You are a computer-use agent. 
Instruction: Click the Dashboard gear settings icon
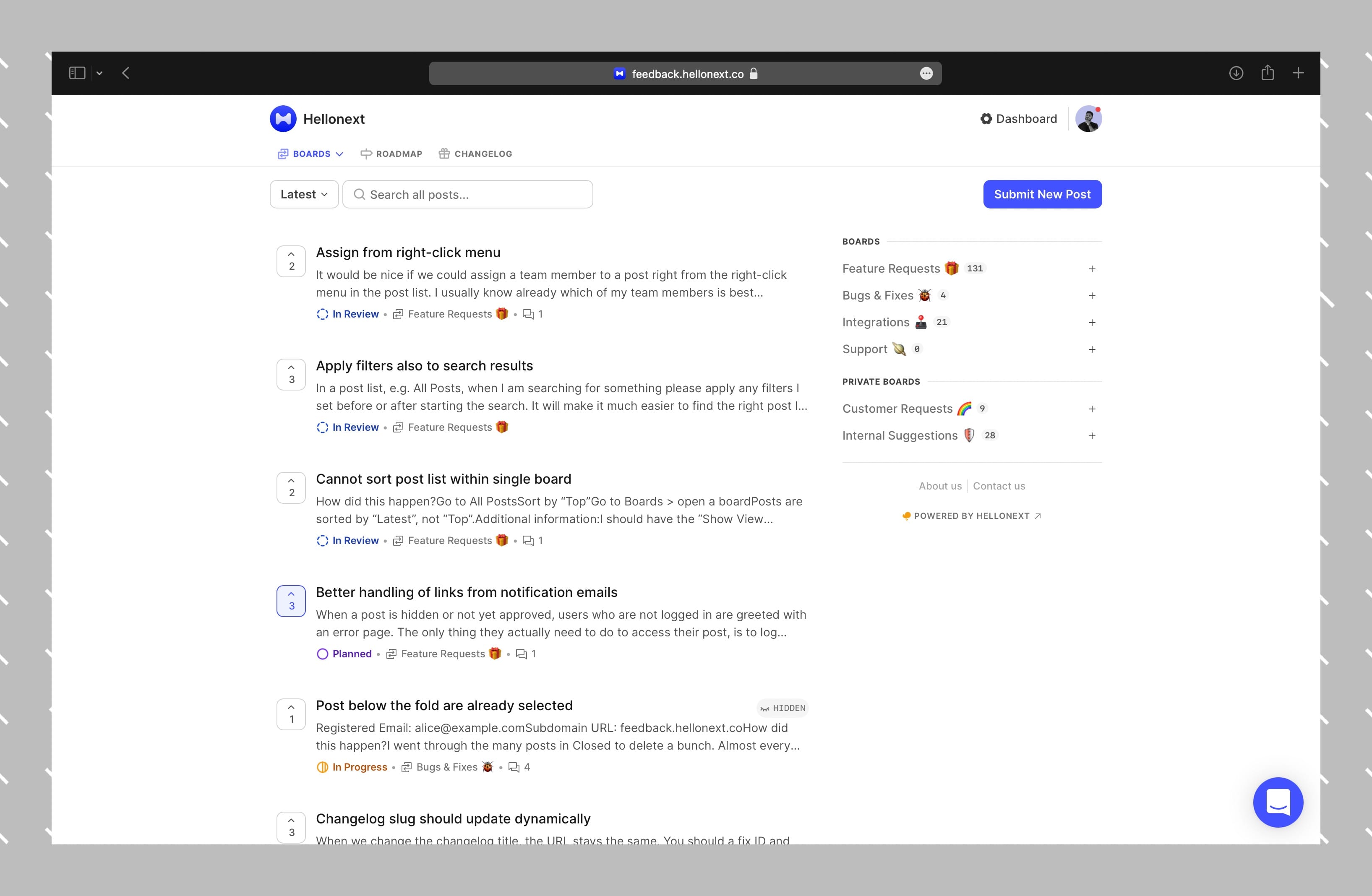tap(986, 119)
